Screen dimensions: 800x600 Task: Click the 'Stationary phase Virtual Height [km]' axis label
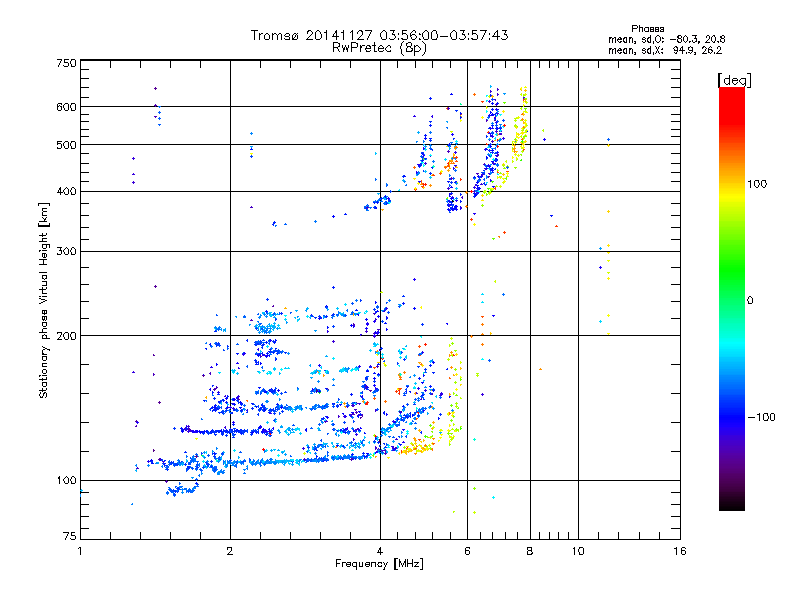[44, 300]
